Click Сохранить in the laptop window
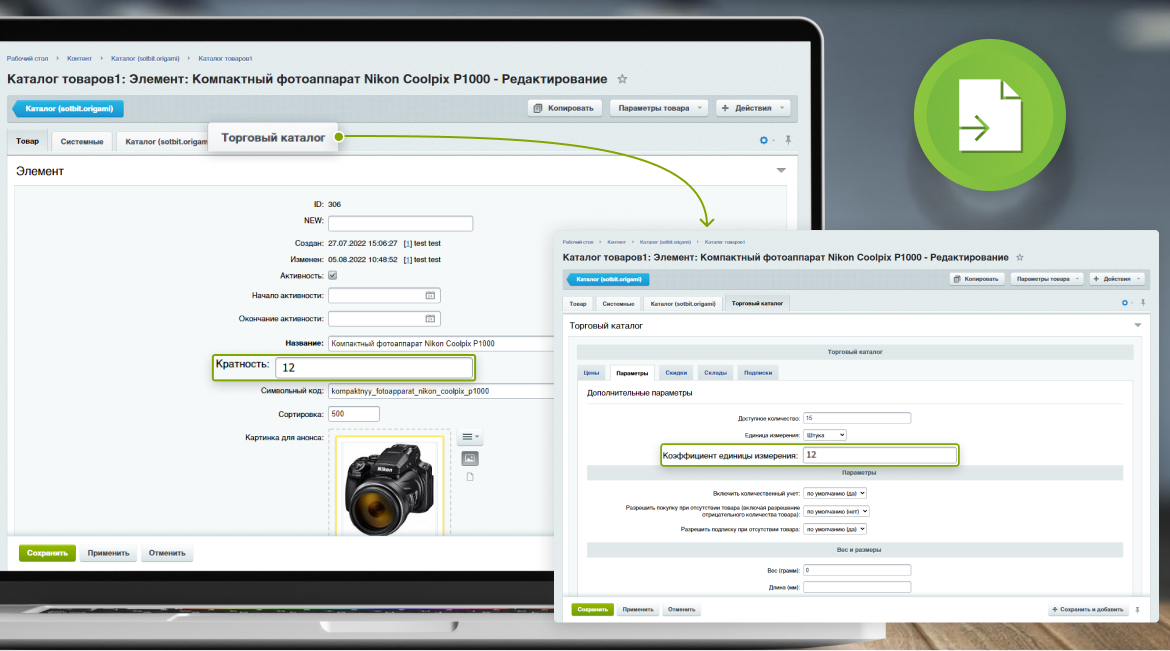This screenshot has width=1170, height=651. pyautogui.click(x=47, y=553)
